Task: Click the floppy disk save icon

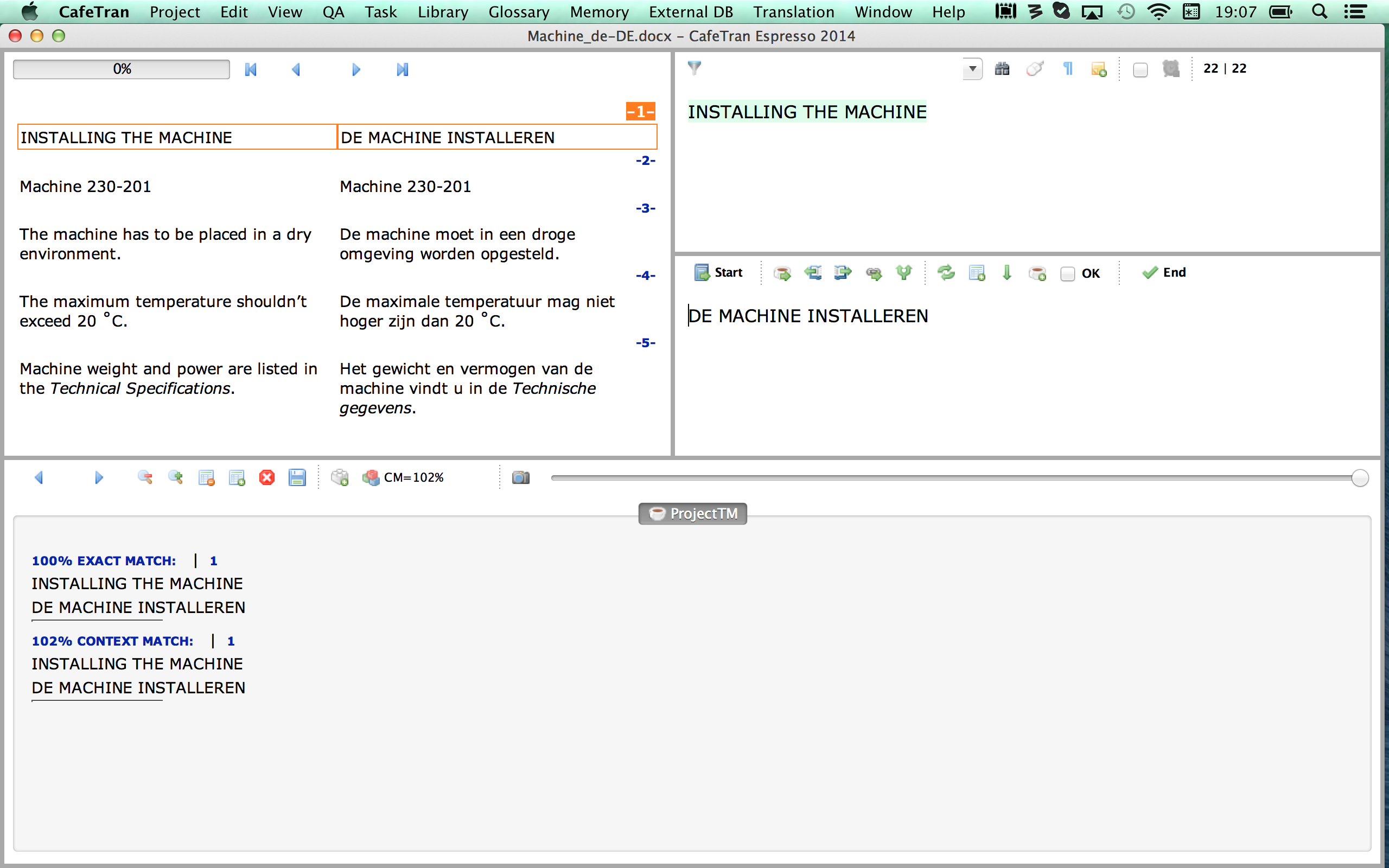Action: tap(297, 477)
